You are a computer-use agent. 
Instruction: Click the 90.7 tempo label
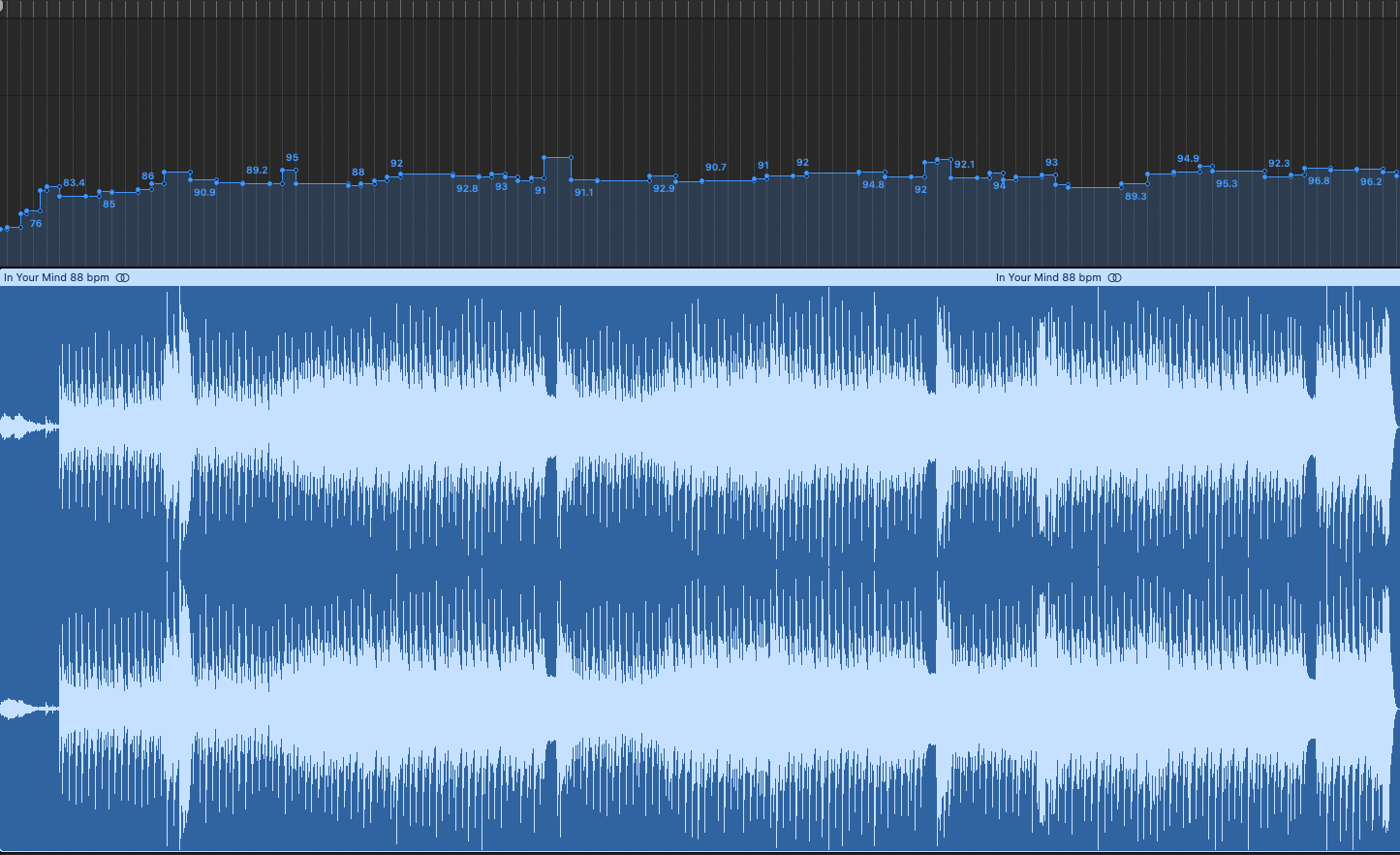pyautogui.click(x=715, y=168)
